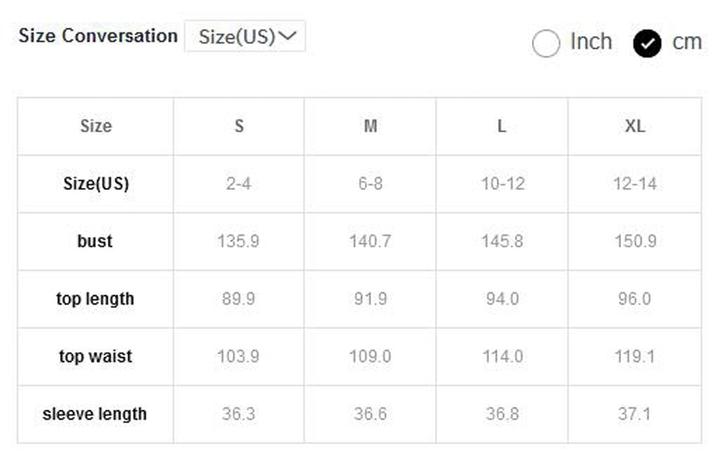Click the 2-4 US size cell

(x=239, y=184)
